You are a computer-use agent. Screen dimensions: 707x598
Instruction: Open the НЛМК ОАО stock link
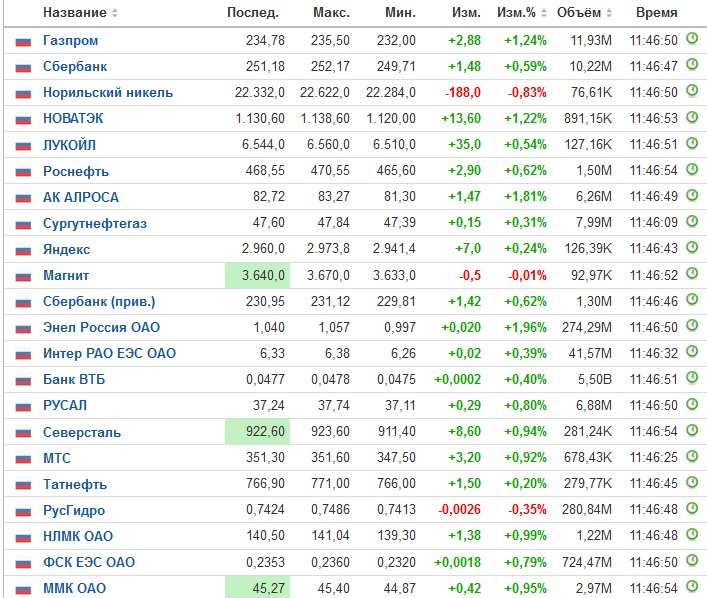click(x=78, y=536)
